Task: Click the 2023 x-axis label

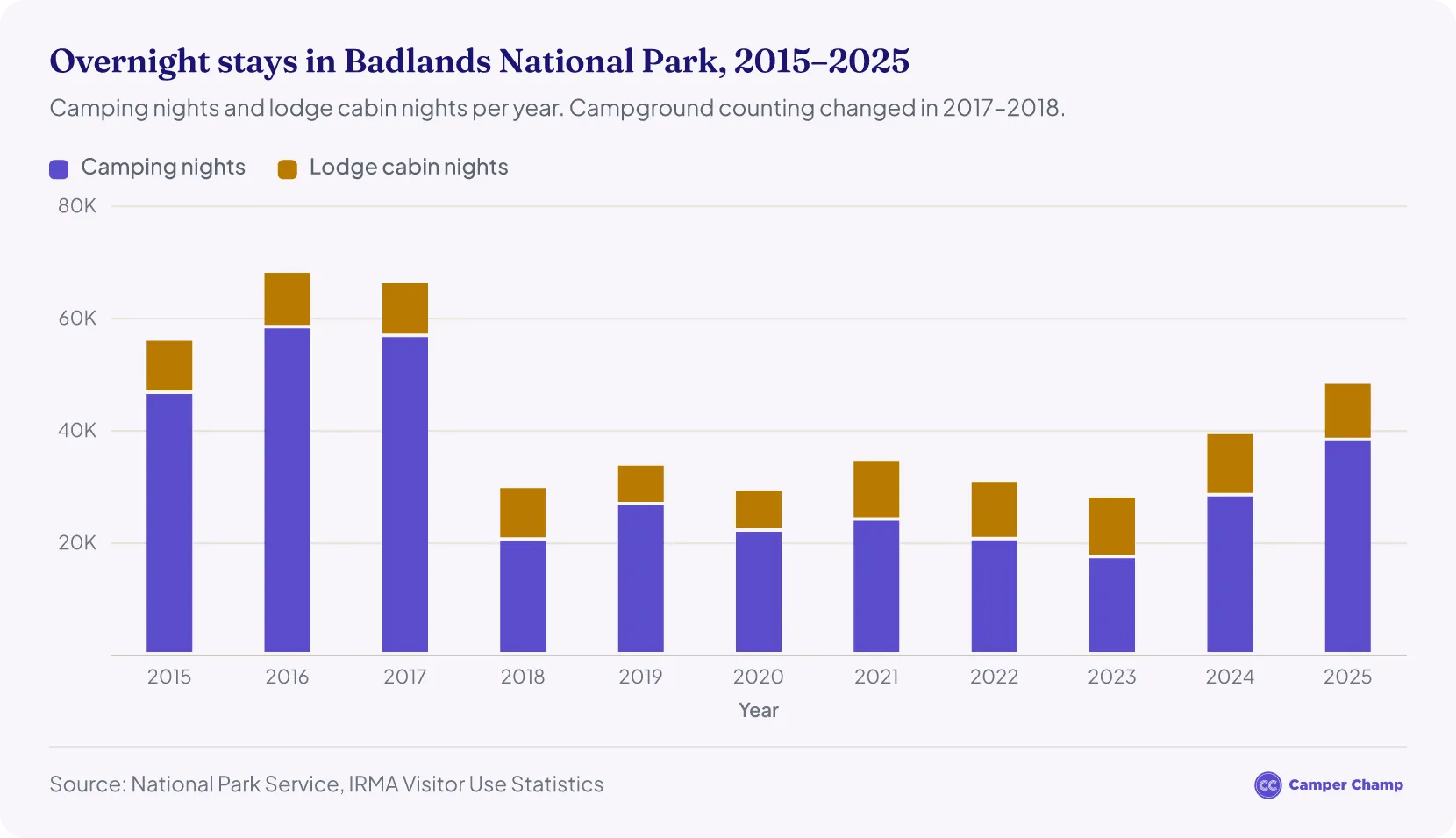Action: click(x=1112, y=677)
